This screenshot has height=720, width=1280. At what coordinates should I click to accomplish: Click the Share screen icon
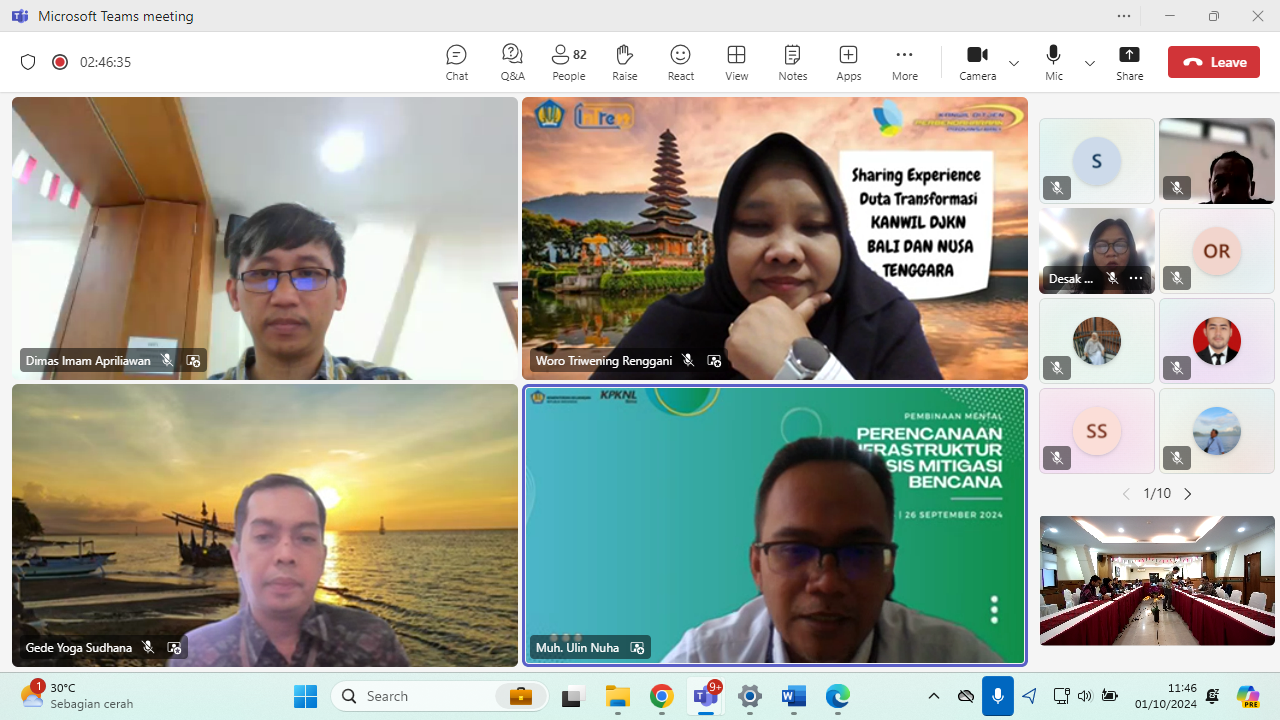click(x=1129, y=62)
